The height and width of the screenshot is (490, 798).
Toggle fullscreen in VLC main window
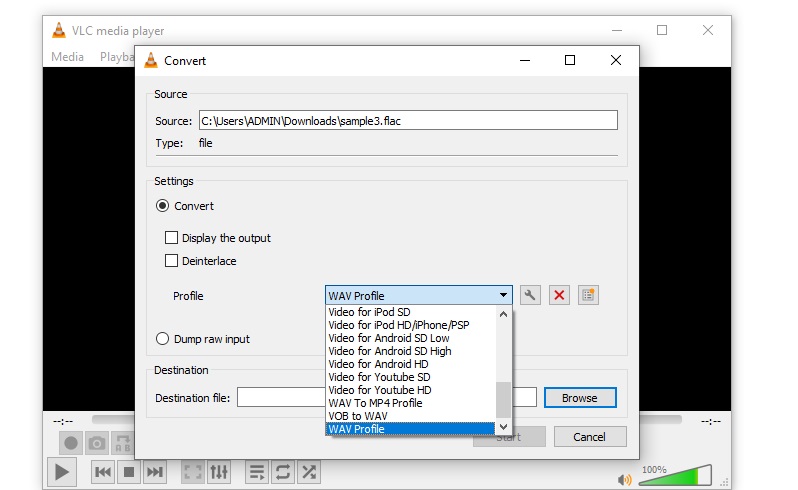193,472
